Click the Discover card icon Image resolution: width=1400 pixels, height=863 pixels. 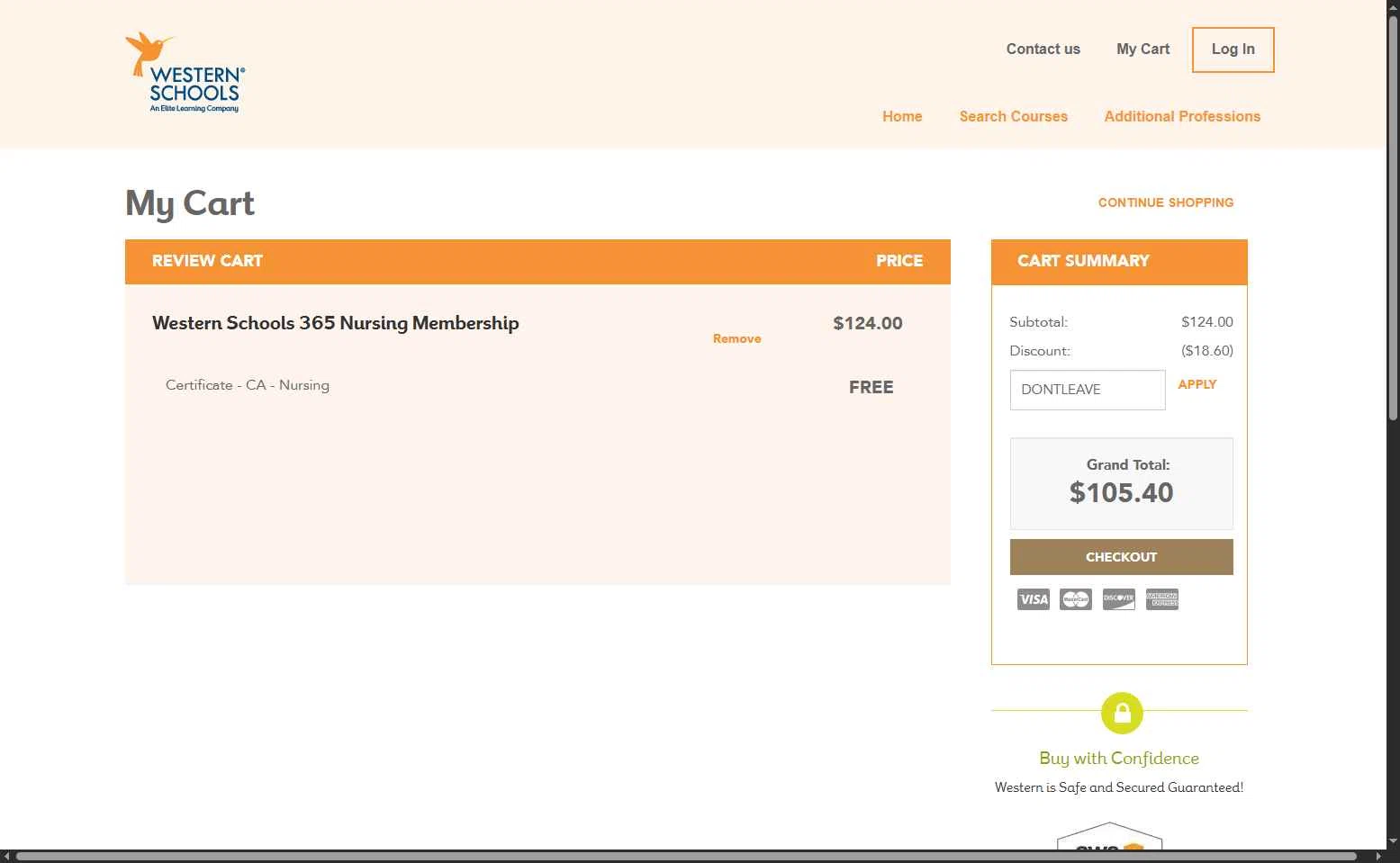tap(1119, 599)
